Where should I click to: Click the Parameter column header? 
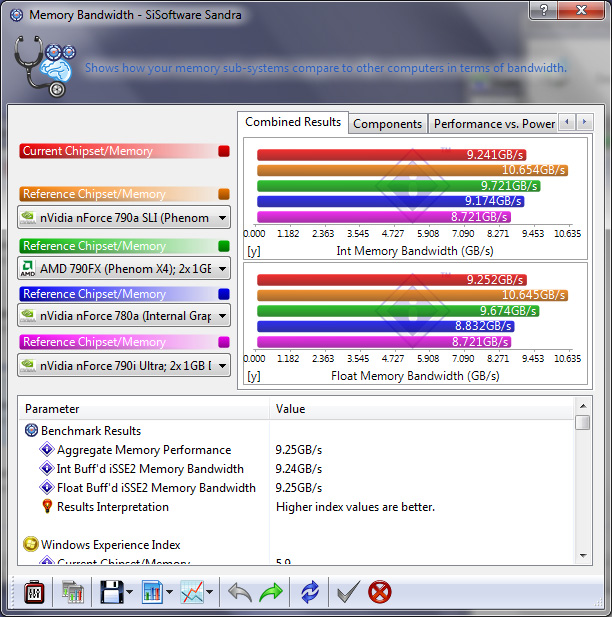pos(144,409)
